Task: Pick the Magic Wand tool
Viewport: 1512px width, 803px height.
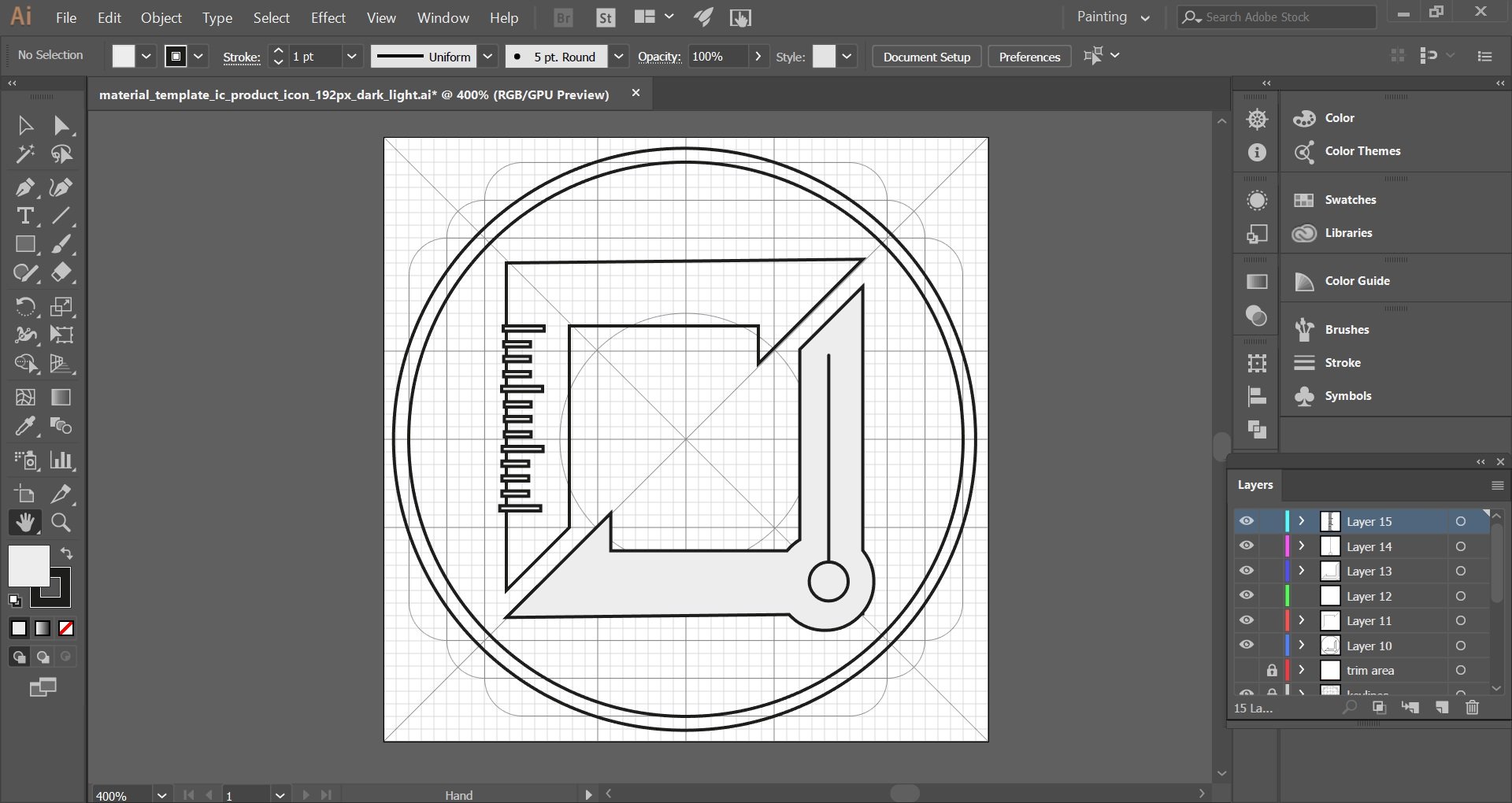Action: coord(24,154)
